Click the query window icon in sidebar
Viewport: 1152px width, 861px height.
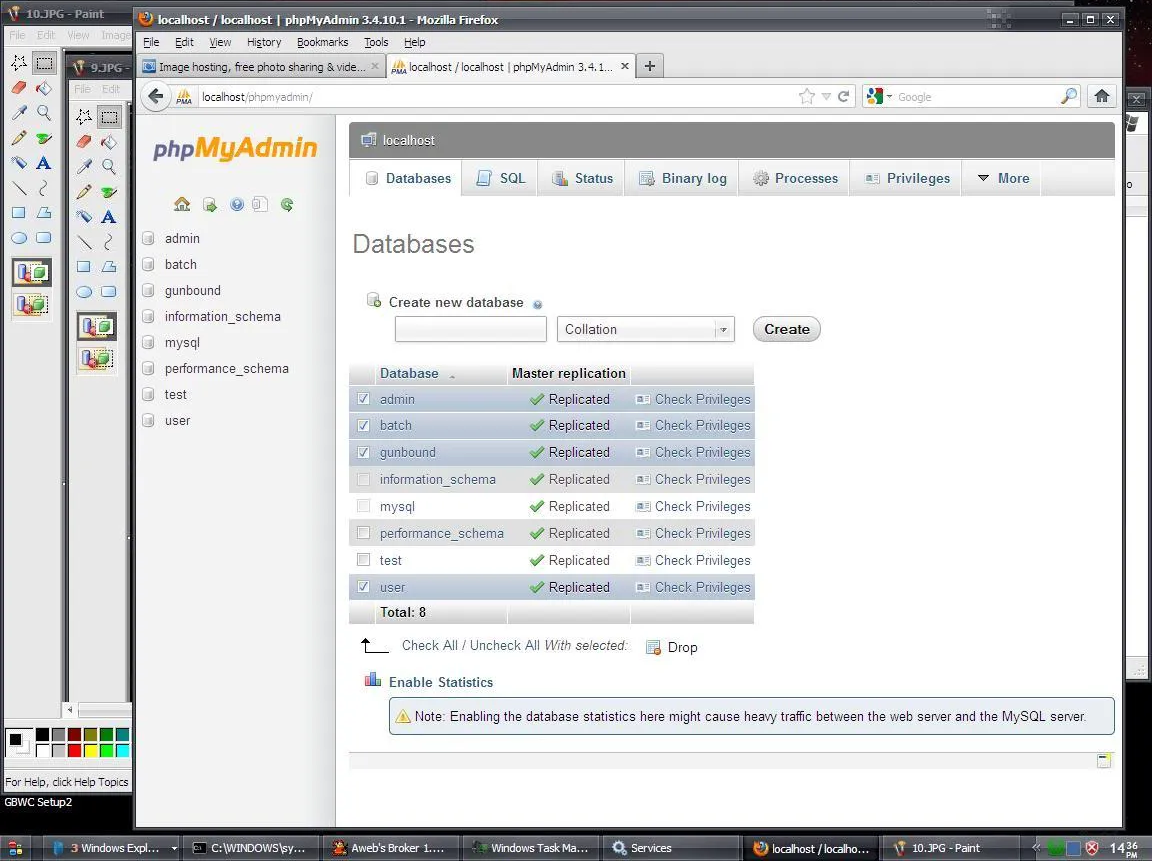pos(260,204)
